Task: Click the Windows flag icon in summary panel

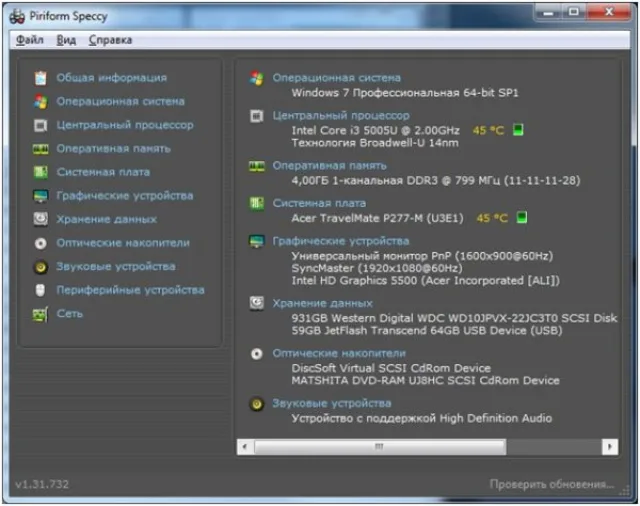Action: click(257, 78)
